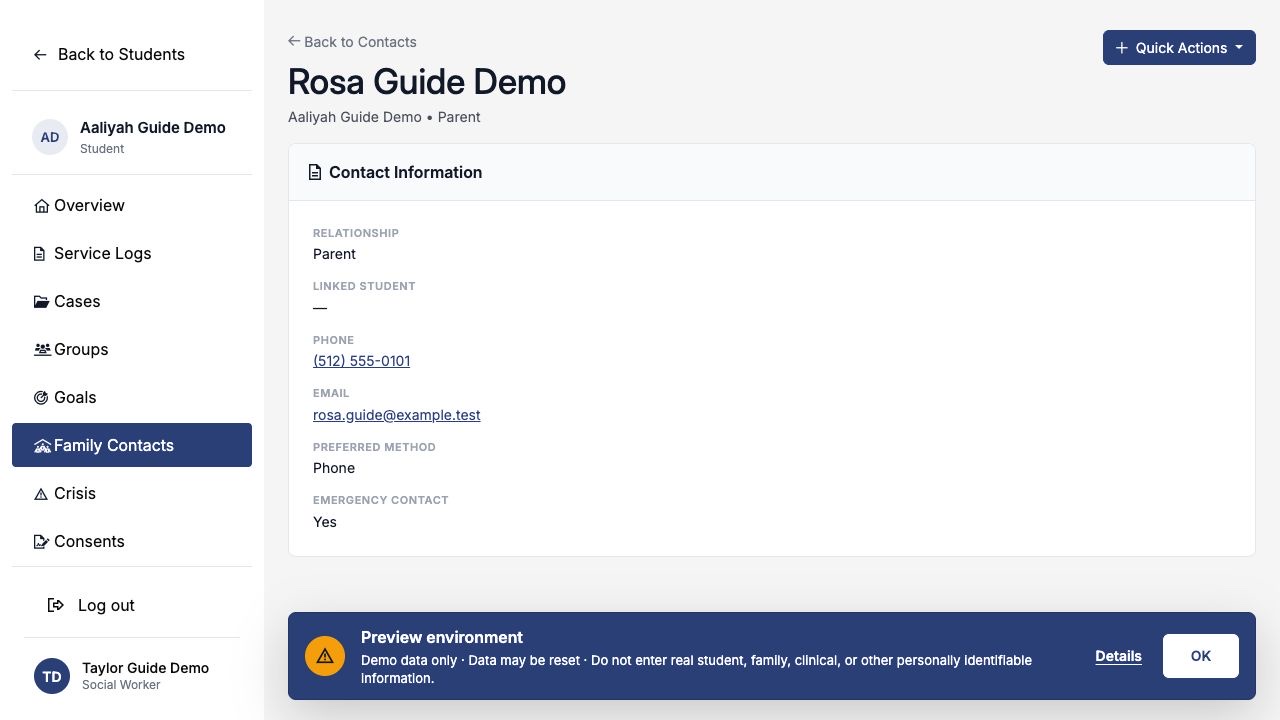Select Family Contacts in sidebar

(132, 445)
